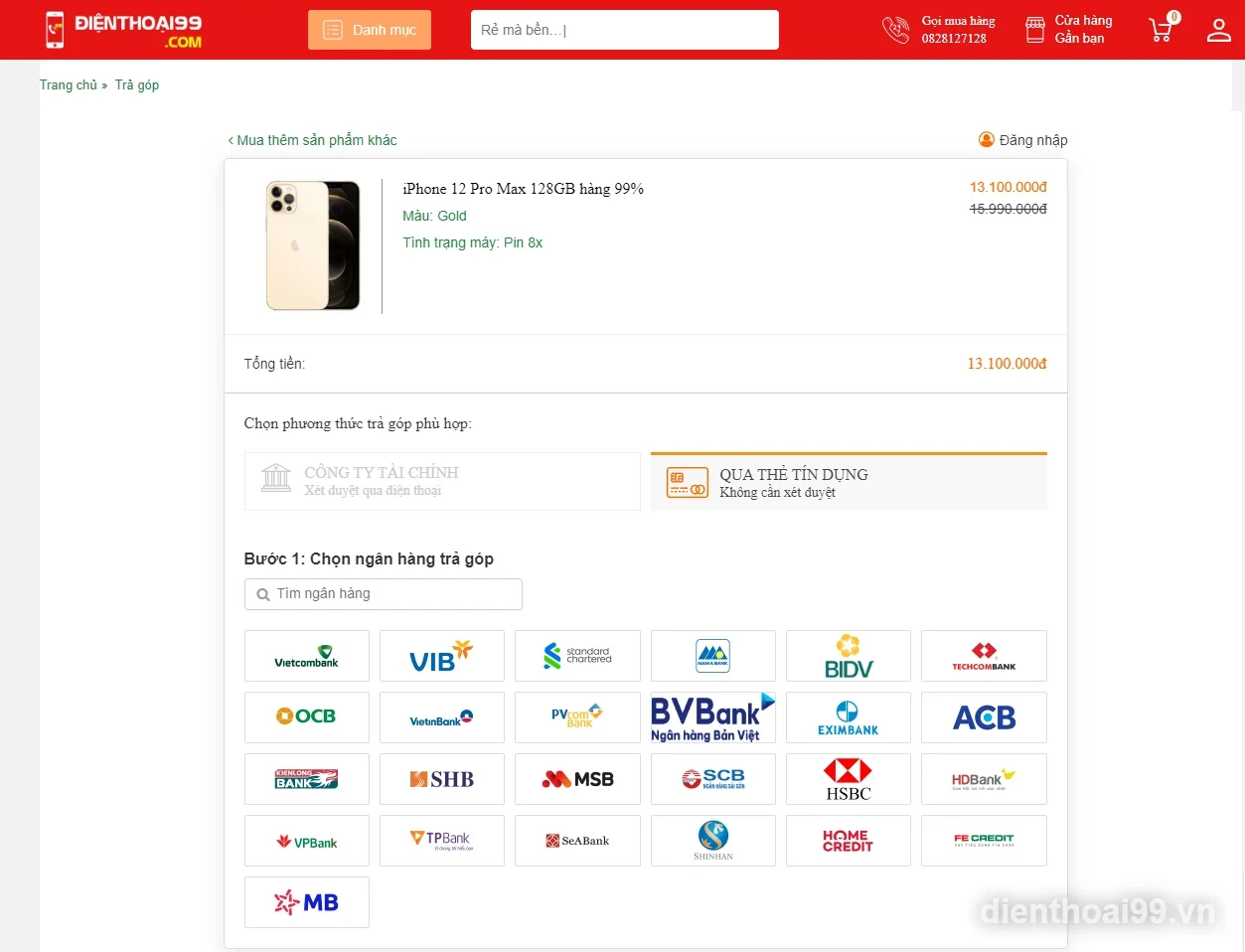The width and height of the screenshot is (1245, 952).
Task: Click the user account icon
Action: click(x=1219, y=30)
